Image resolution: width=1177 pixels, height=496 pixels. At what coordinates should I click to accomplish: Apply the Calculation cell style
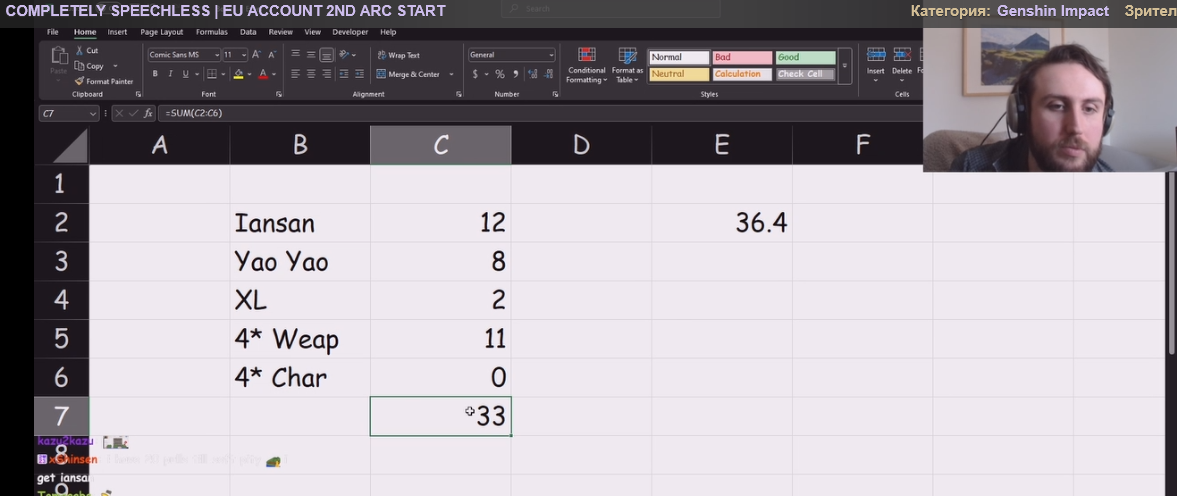point(742,74)
